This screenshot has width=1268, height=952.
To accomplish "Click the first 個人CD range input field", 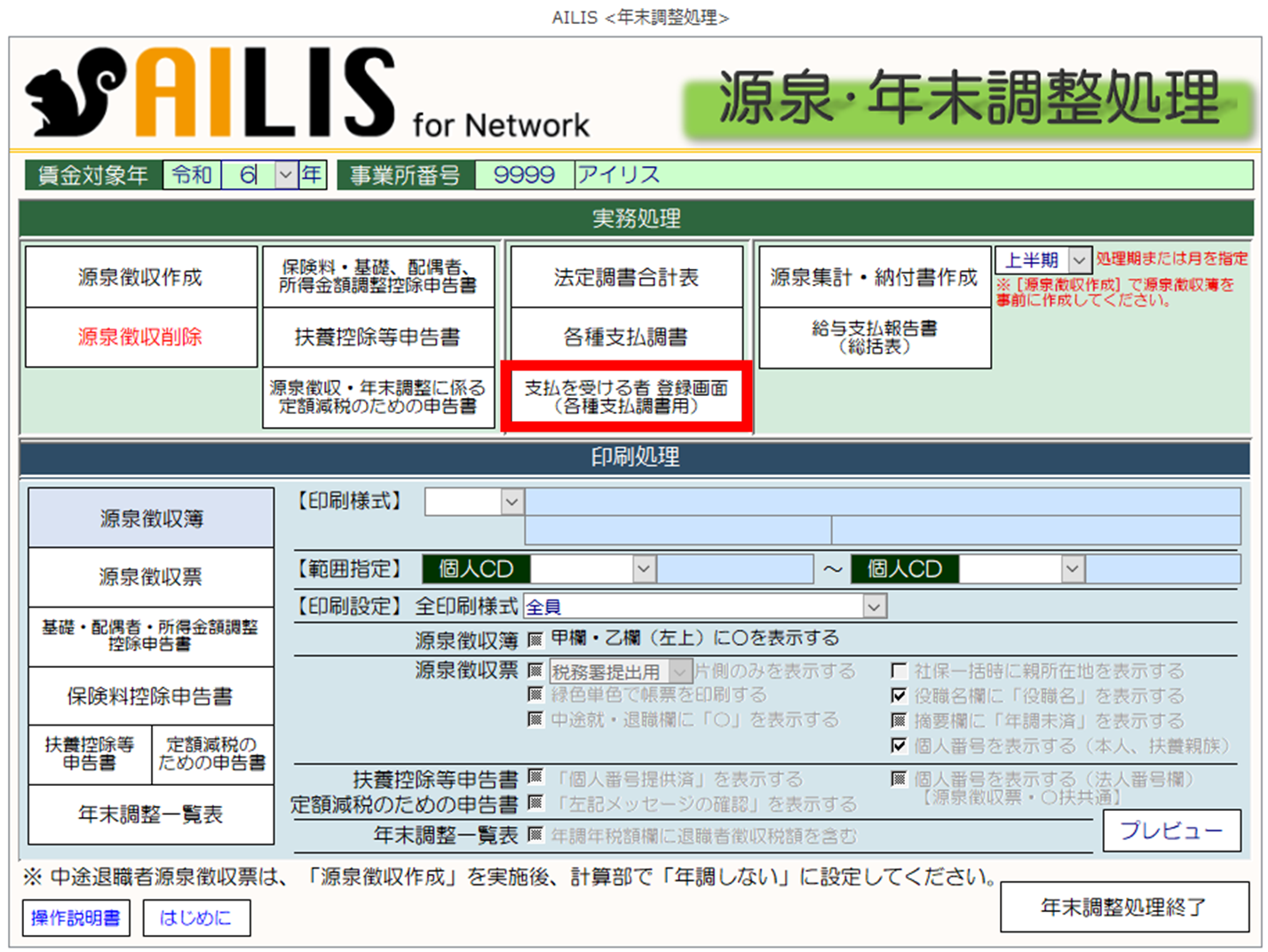I will click(x=582, y=568).
